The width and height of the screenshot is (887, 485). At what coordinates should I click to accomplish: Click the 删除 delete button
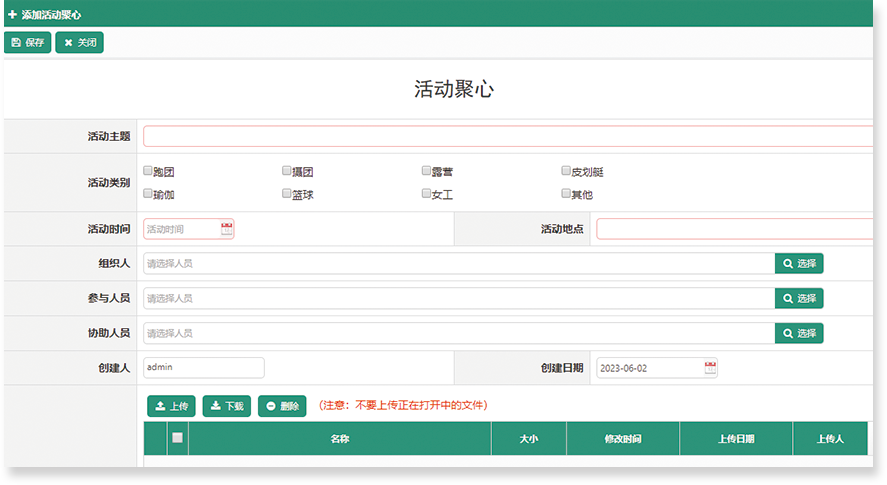click(x=282, y=406)
